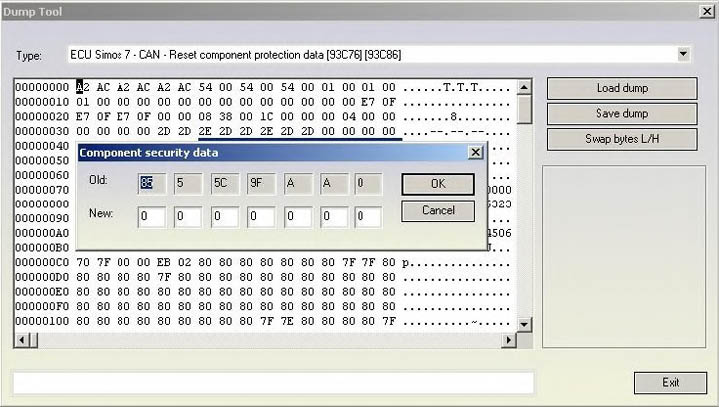The height and width of the screenshot is (407, 719).
Task: Select the second New value field
Action: pos(188,216)
